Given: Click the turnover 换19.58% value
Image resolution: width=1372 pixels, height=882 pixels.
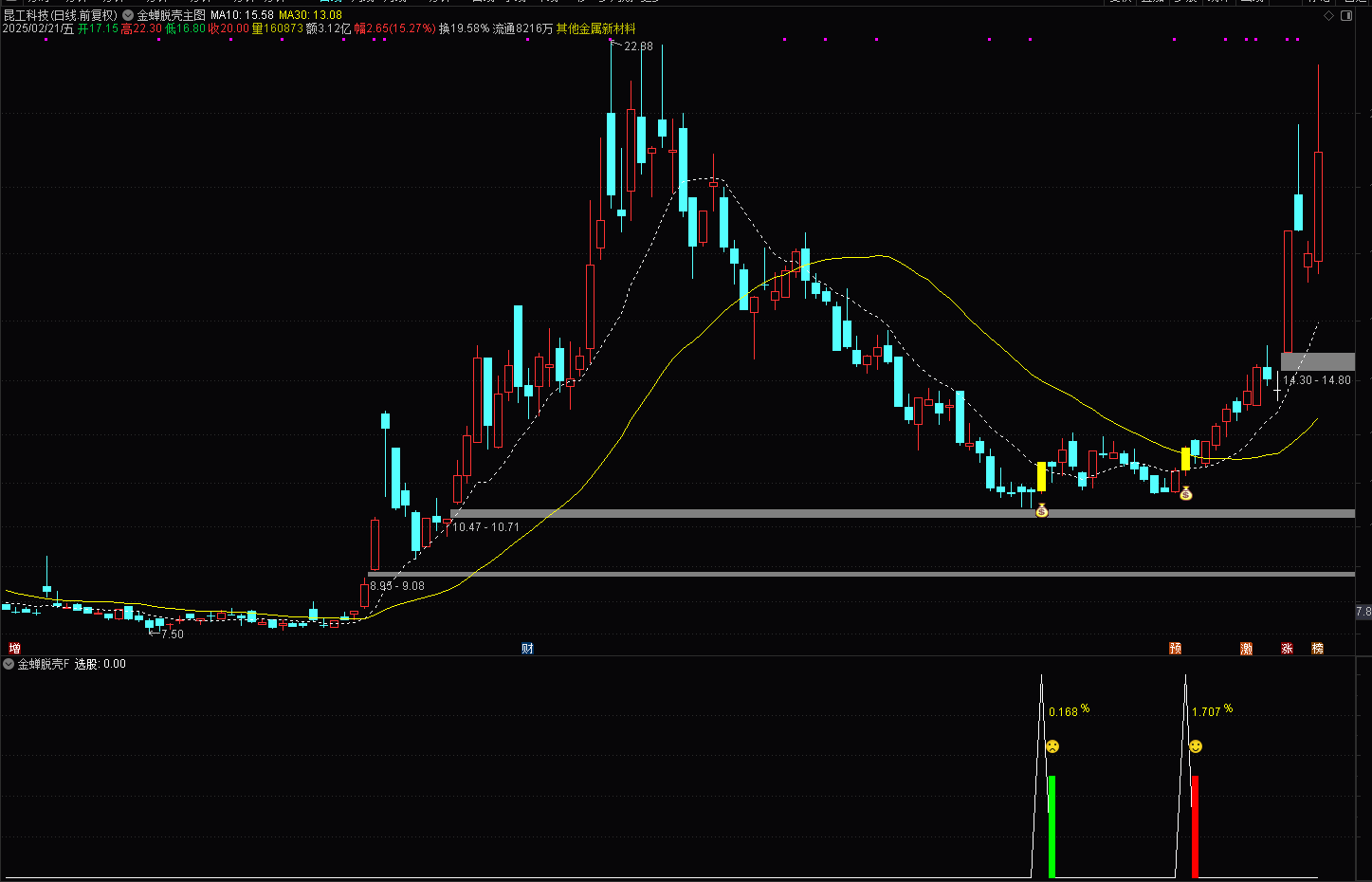Looking at the screenshot, I should point(464,28).
